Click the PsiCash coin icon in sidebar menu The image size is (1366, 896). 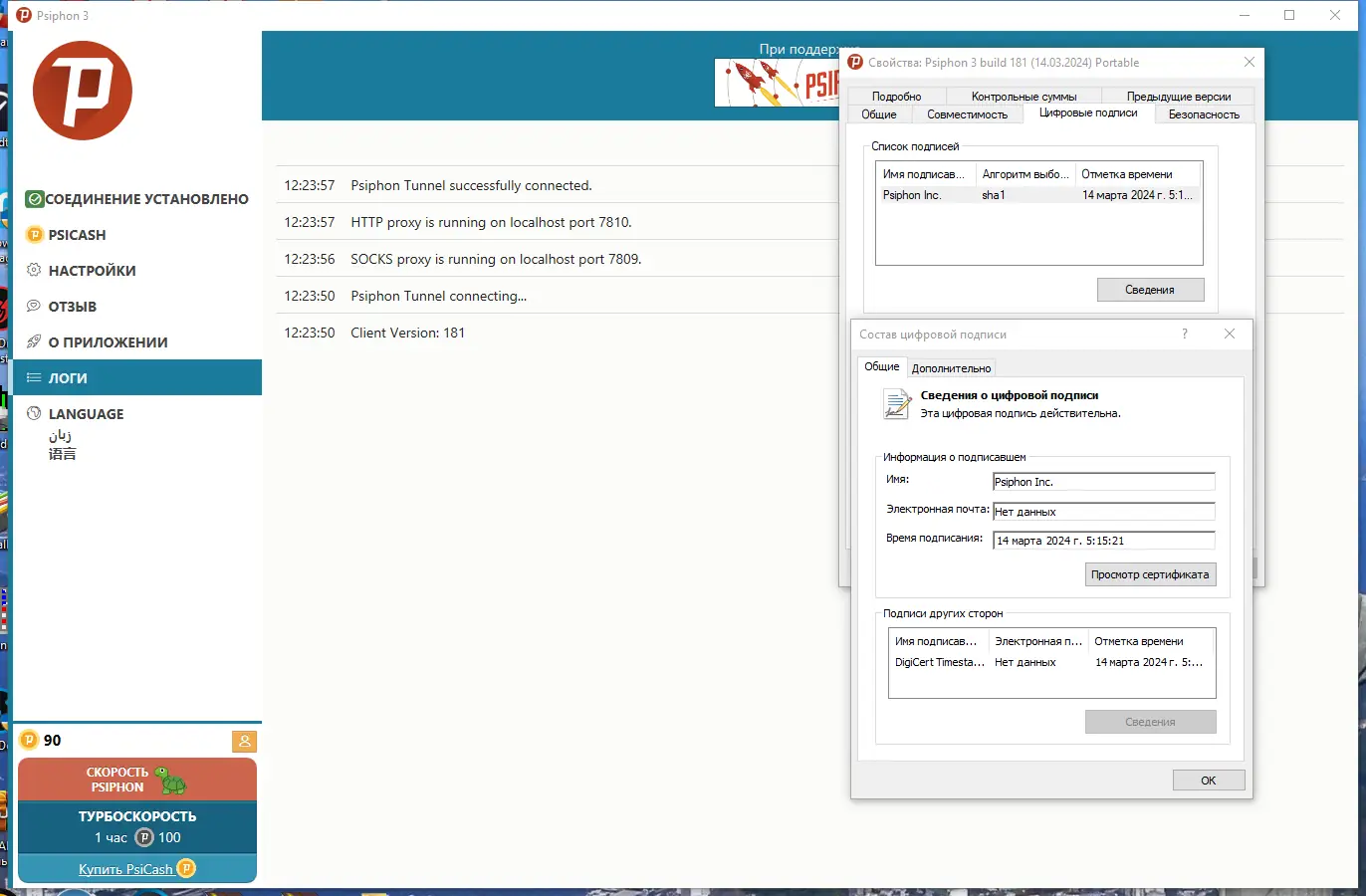[35, 235]
